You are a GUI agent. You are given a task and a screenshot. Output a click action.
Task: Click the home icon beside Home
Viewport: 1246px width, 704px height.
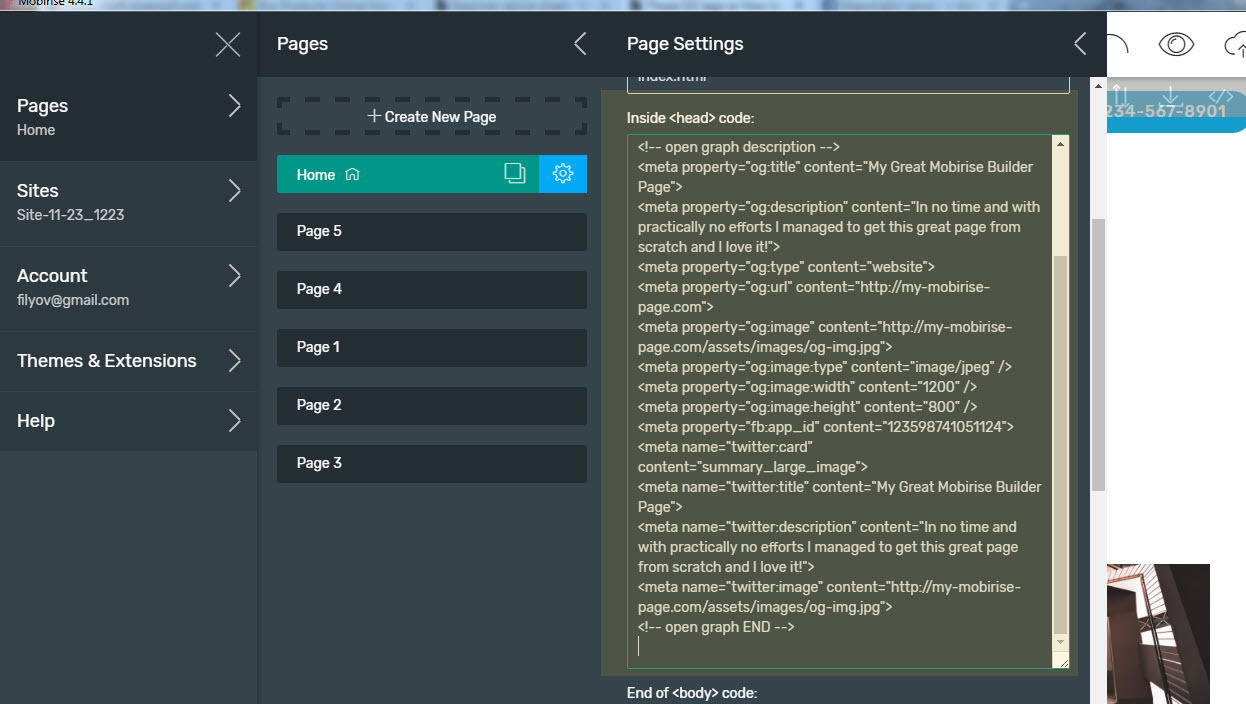(x=352, y=174)
